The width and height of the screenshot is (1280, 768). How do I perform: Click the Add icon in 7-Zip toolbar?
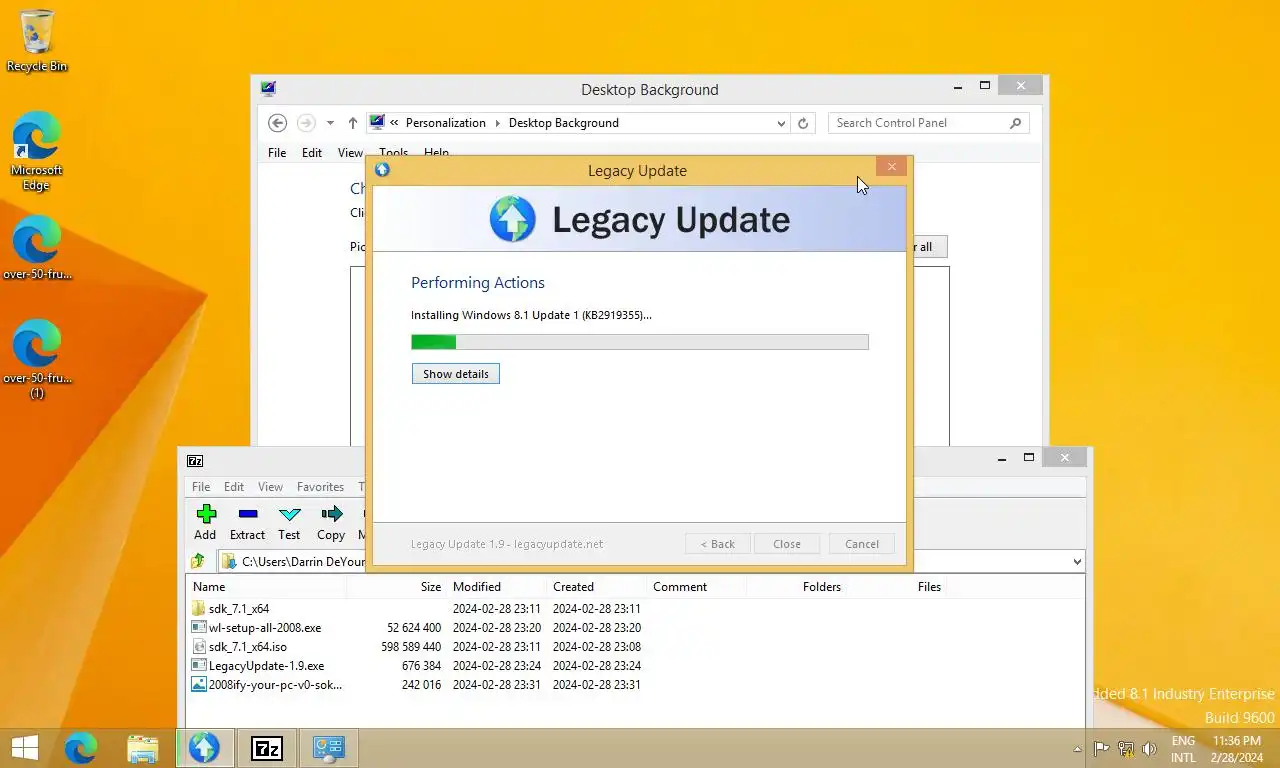click(206, 514)
